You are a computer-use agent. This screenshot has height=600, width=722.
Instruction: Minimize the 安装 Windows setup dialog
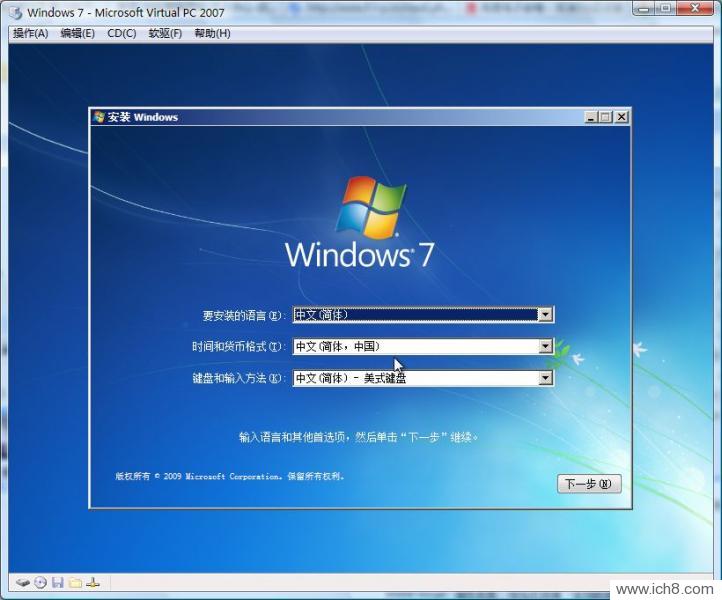point(591,117)
